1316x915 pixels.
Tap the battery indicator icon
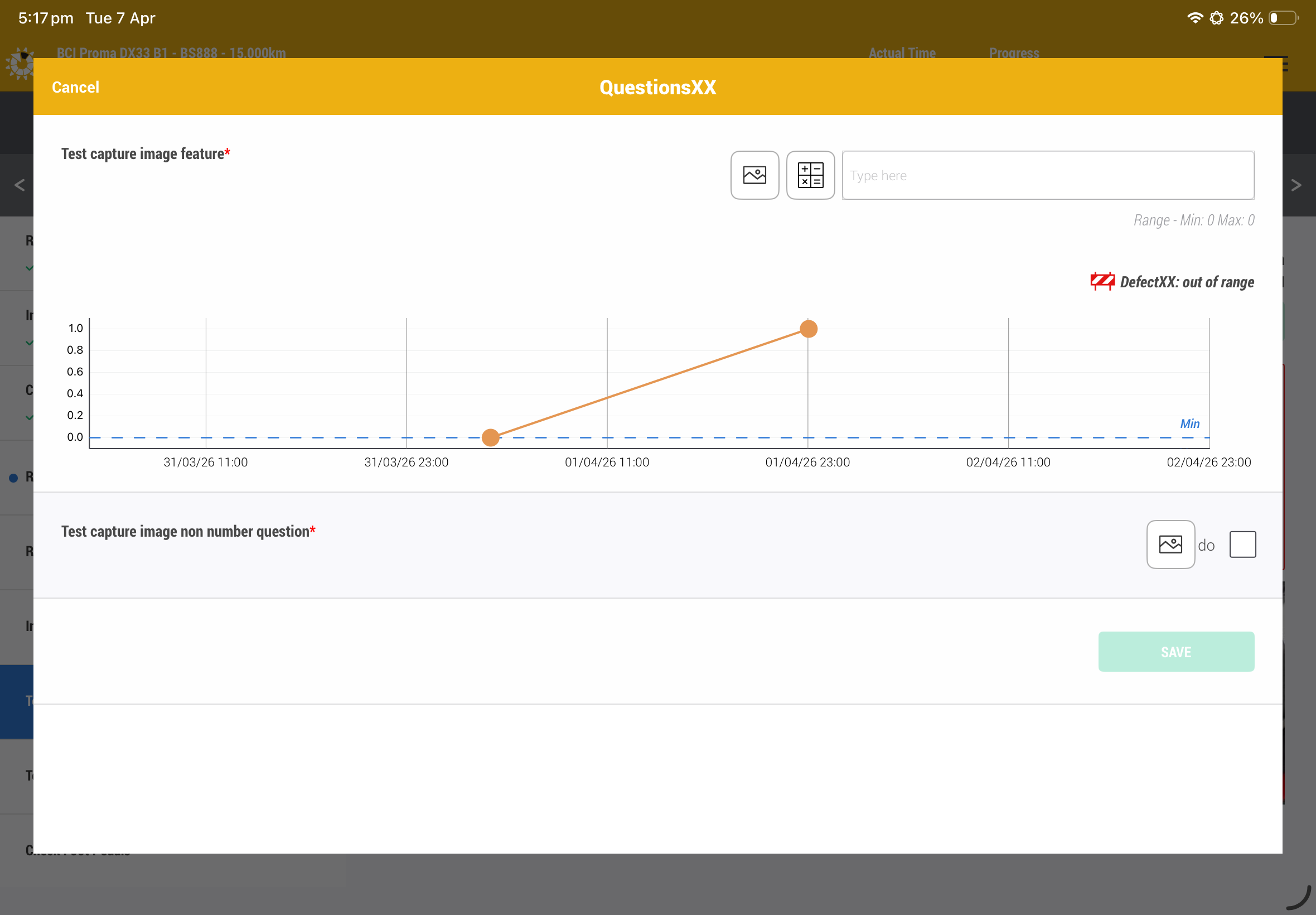1283,18
